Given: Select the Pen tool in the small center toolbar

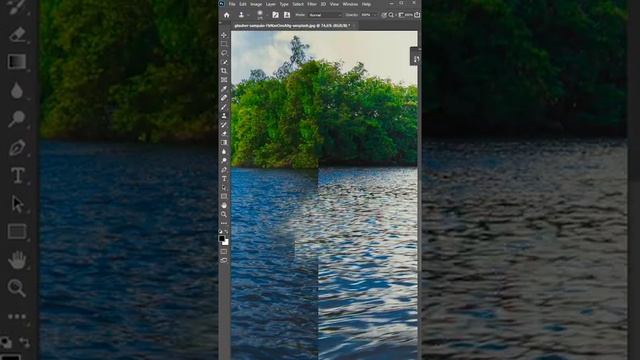Looking at the screenshot, I should tap(224, 169).
